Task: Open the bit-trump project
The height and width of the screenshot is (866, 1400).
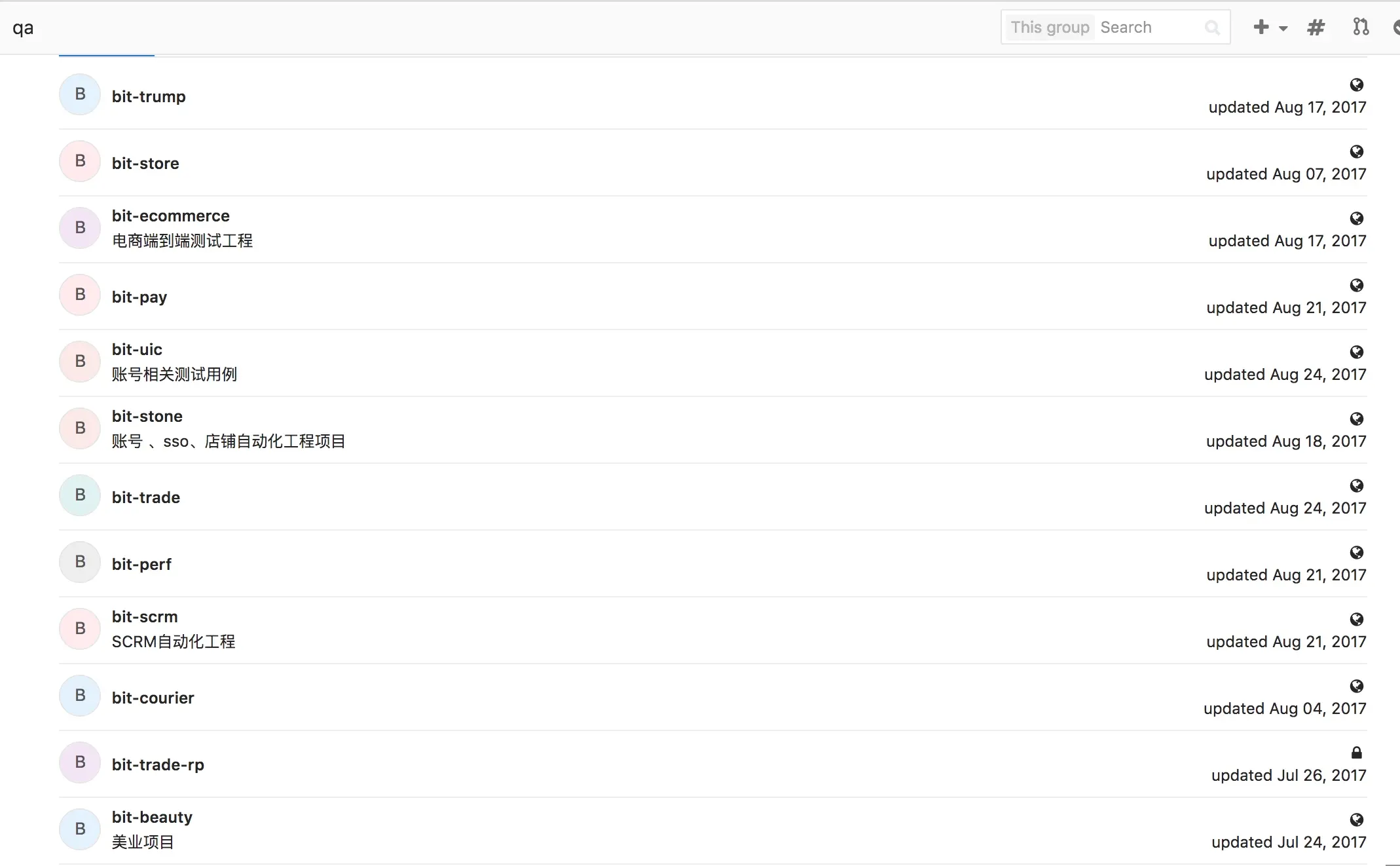Action: pyautogui.click(x=149, y=96)
